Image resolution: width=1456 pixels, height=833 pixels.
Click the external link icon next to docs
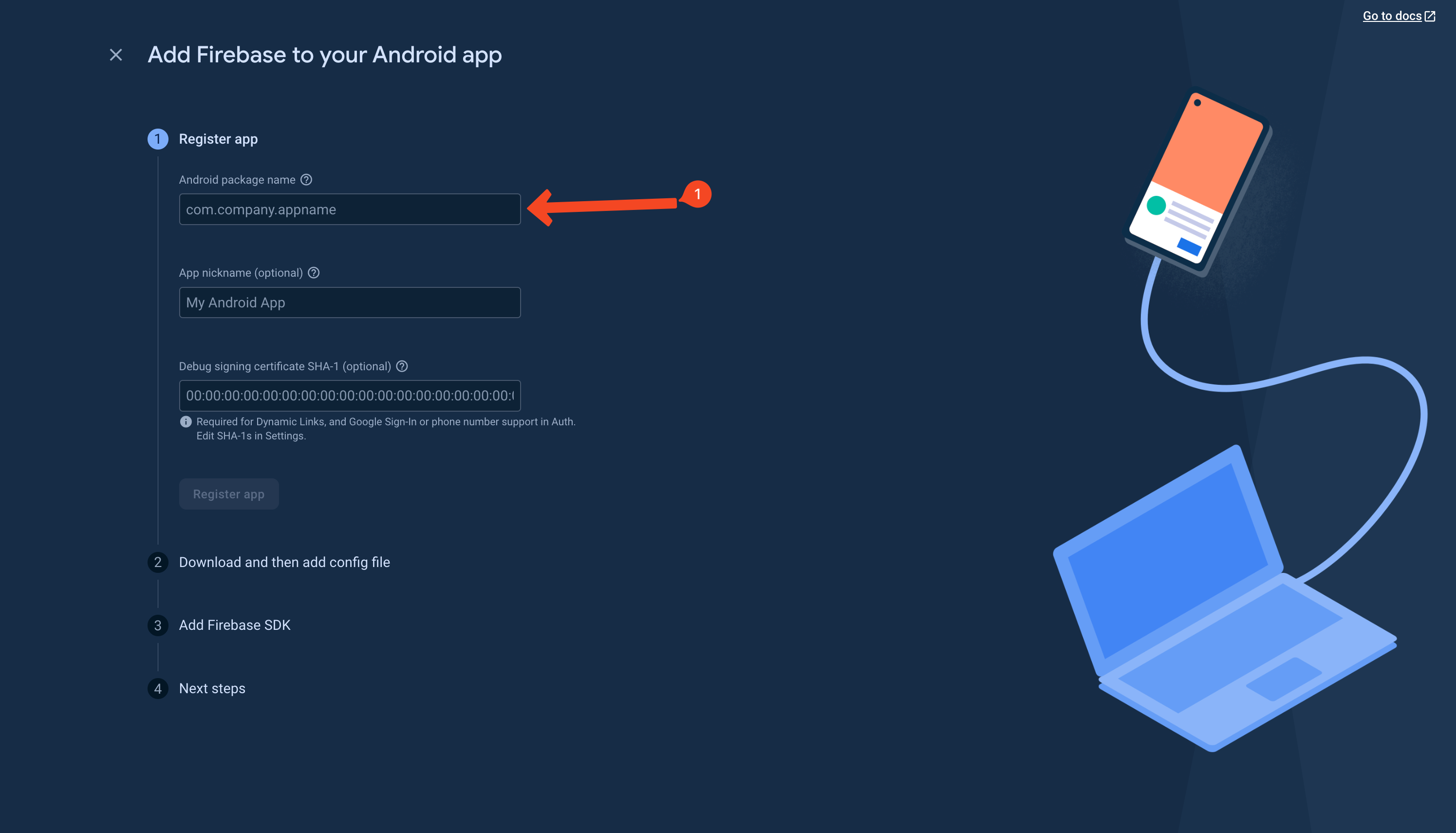point(1430,16)
